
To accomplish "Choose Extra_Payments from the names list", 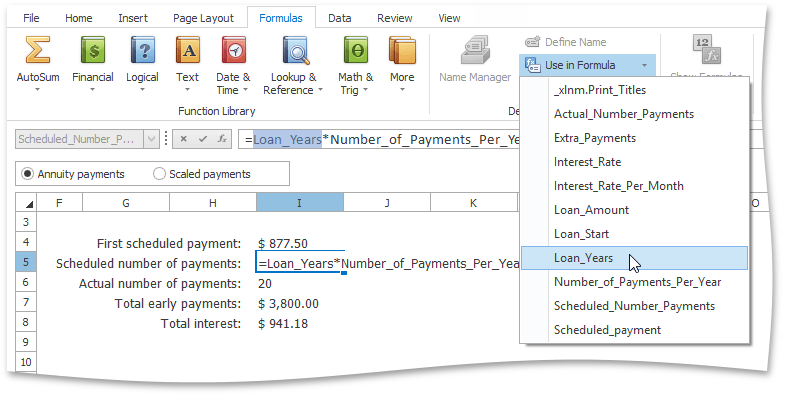I will 635,138.
